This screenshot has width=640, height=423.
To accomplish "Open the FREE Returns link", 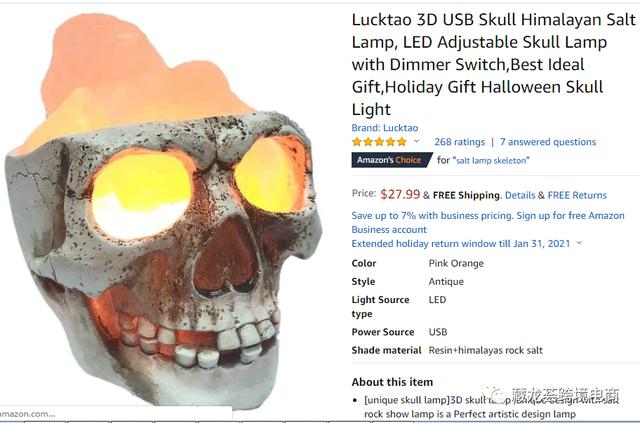I will [x=577, y=195].
